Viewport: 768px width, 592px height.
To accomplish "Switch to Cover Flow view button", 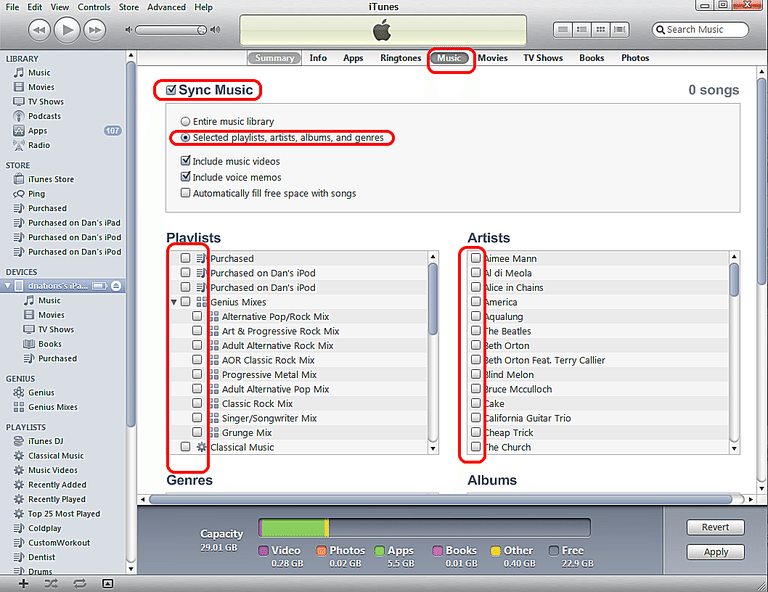I will [x=619, y=30].
